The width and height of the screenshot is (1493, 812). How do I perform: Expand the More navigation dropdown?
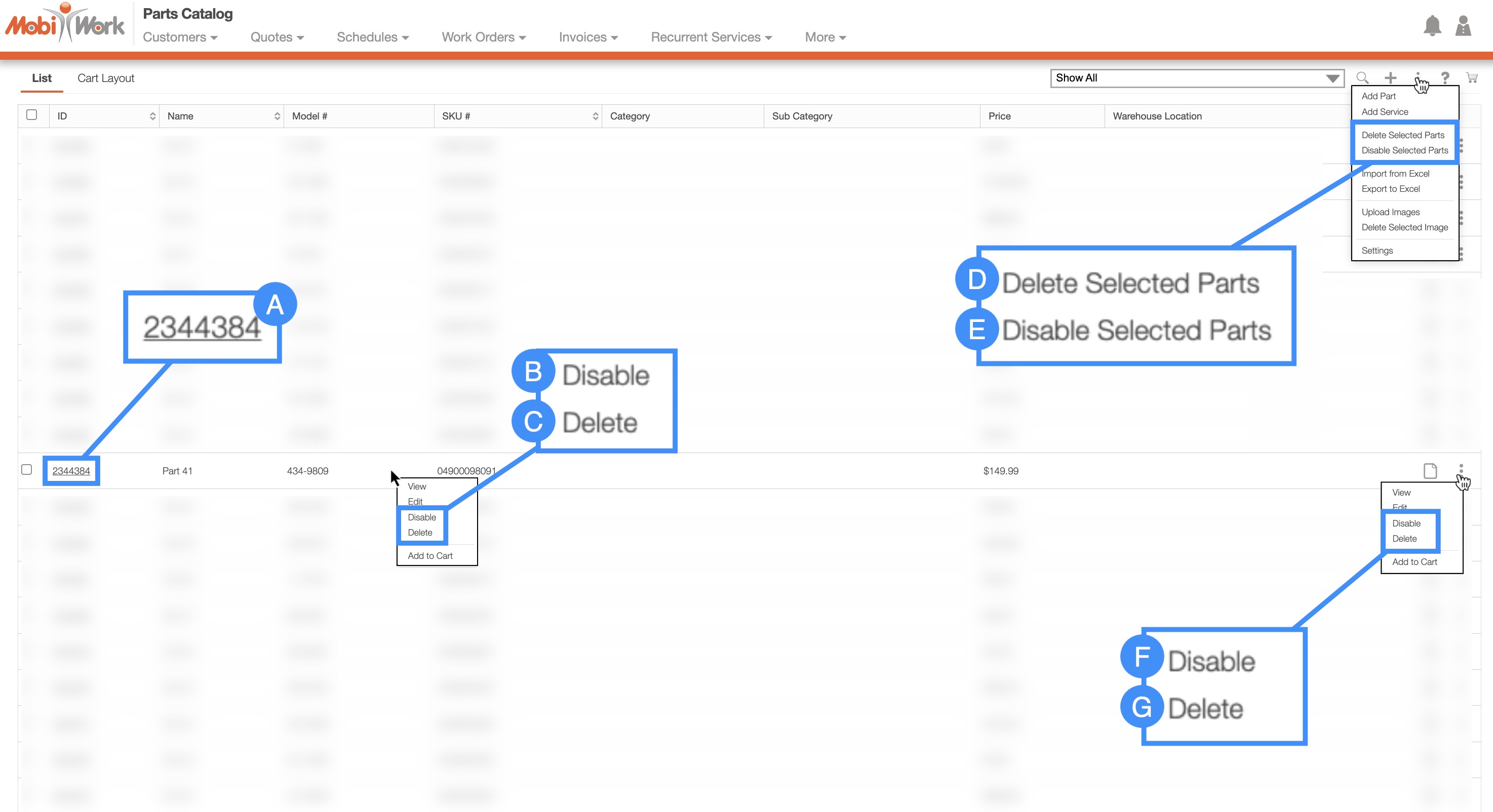(x=824, y=37)
